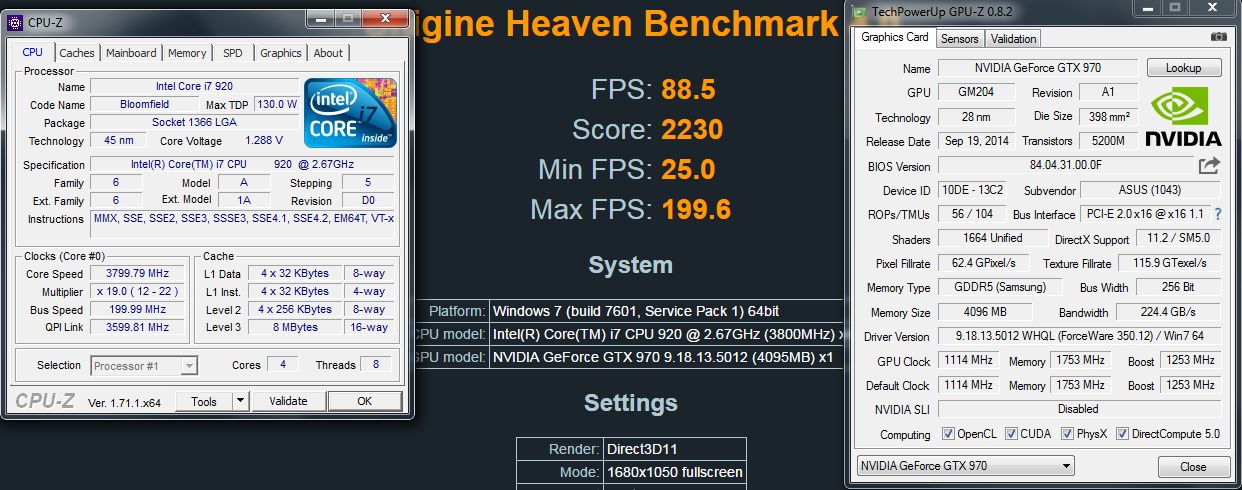
Task: Click the Package field Socket 1366 LGA
Action: [x=194, y=122]
